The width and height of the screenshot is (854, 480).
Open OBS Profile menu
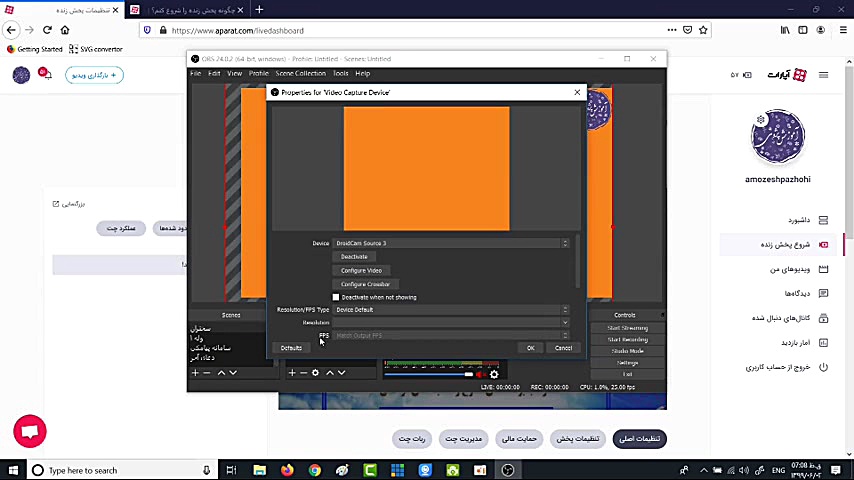259,74
